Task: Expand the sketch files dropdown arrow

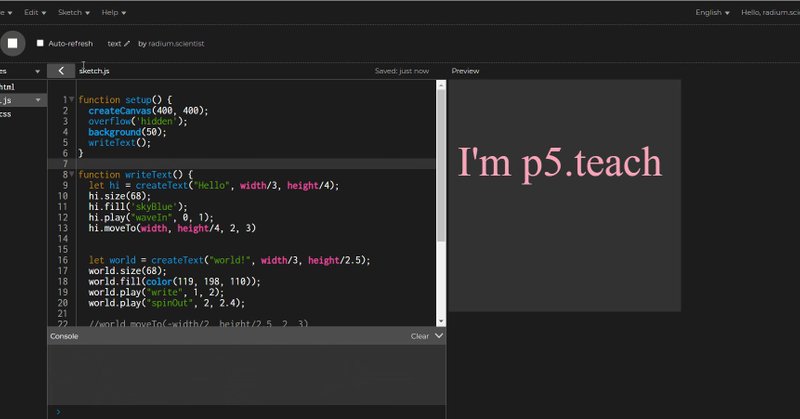Action: [37, 71]
